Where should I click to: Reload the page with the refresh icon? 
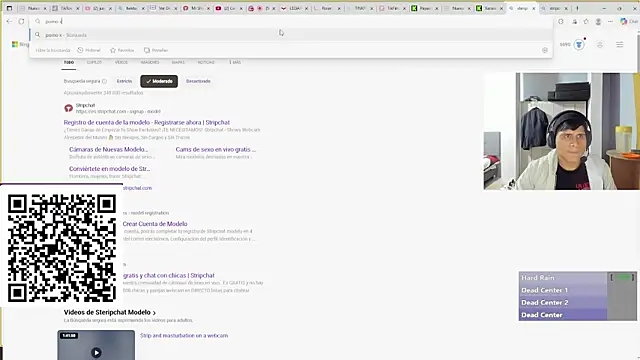[x=21, y=21]
